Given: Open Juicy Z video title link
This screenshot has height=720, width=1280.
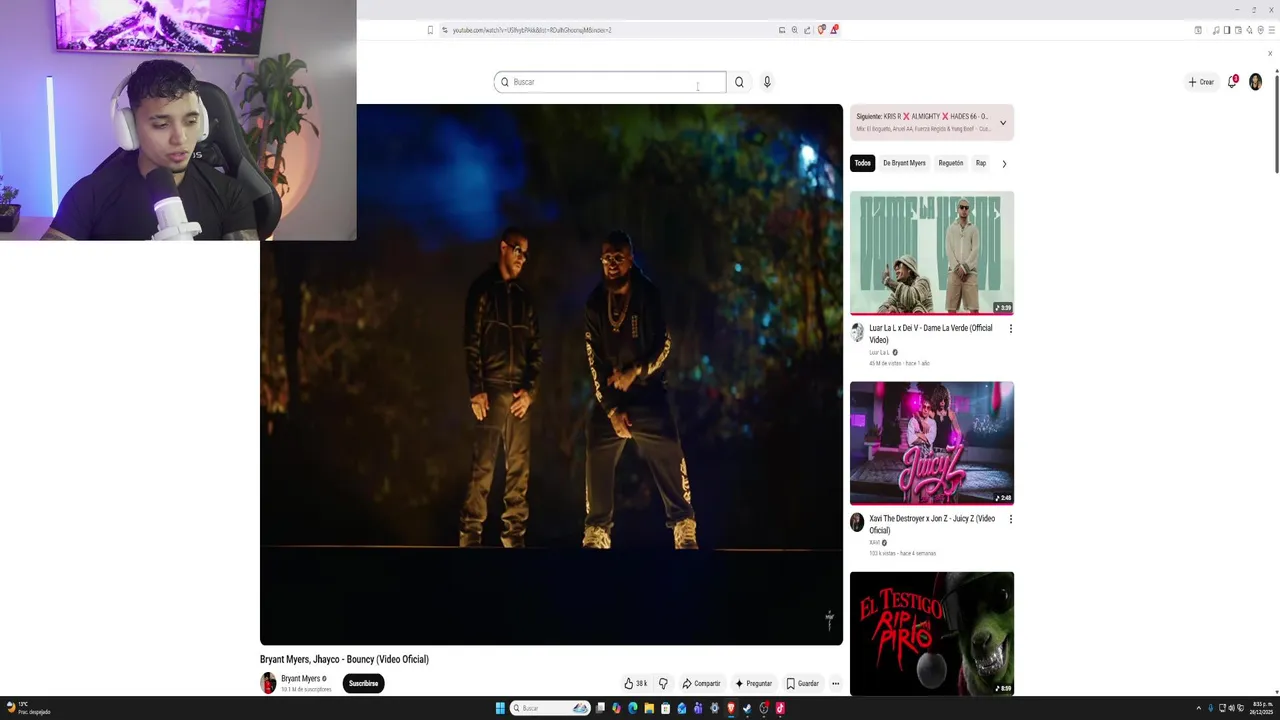Looking at the screenshot, I should click(x=932, y=524).
